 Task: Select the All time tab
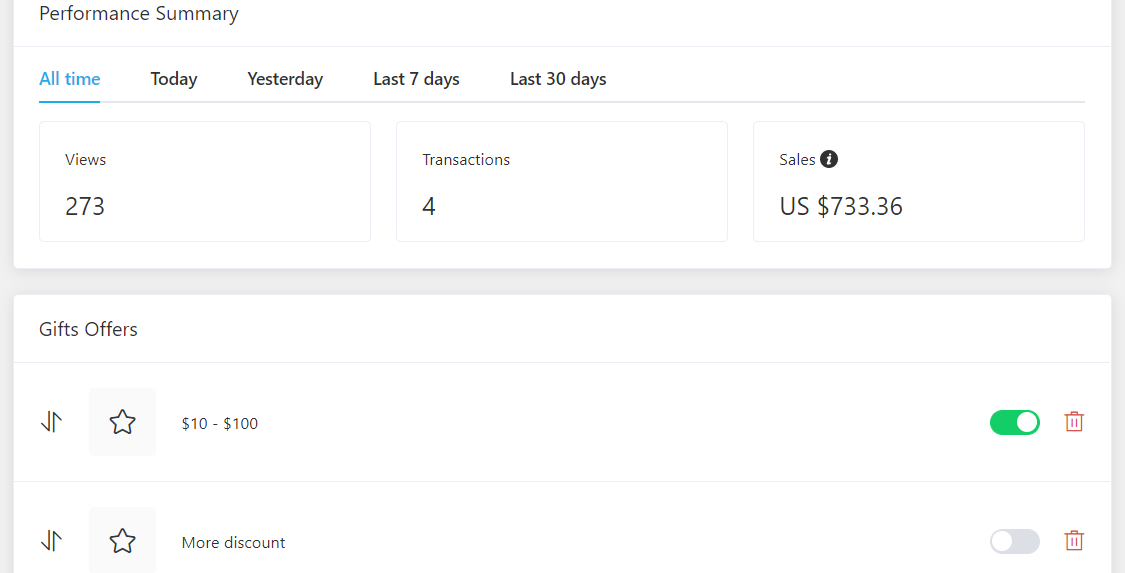coord(70,79)
